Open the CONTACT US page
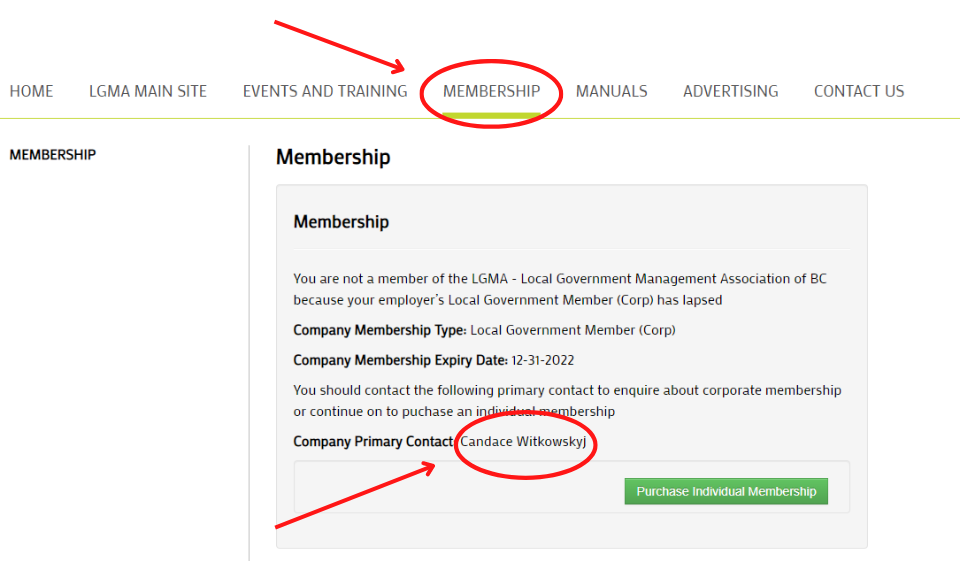This screenshot has width=960, height=565. 858,91
